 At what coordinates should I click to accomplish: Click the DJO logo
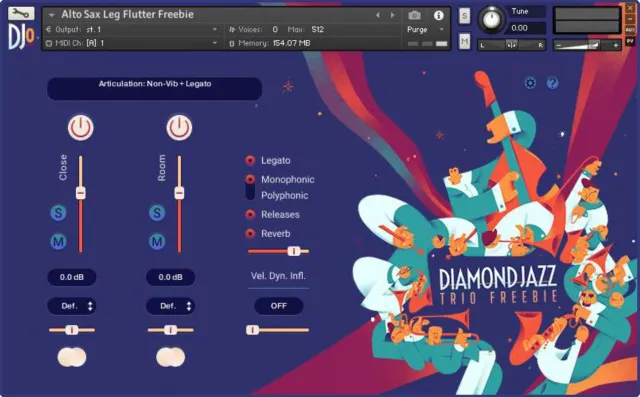pos(21,38)
